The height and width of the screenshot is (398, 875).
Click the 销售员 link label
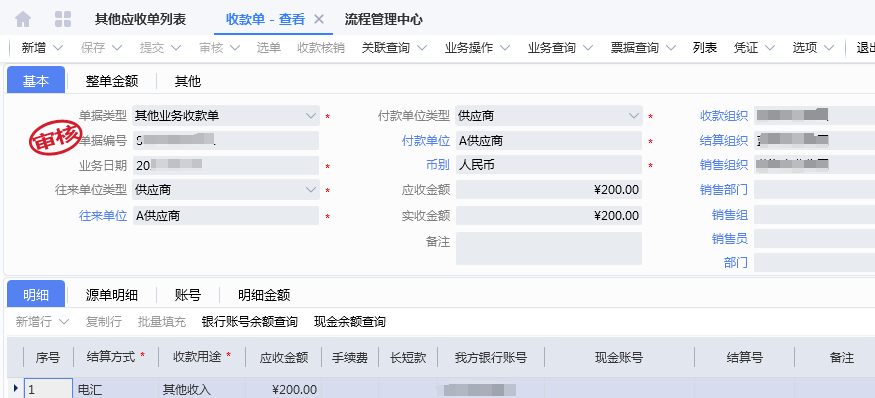[730, 239]
